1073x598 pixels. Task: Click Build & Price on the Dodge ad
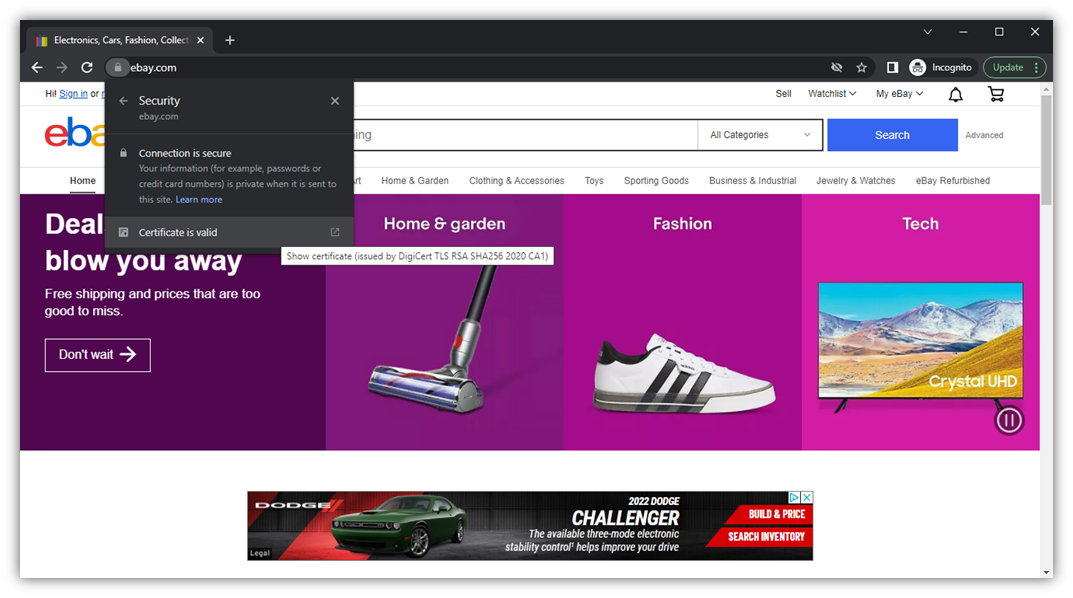[776, 515]
